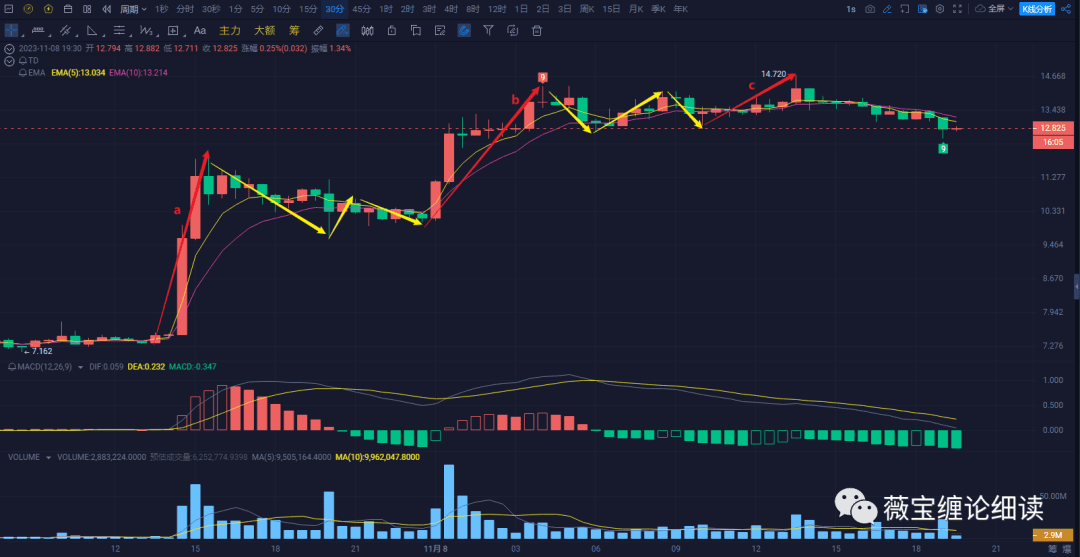Viewport: 1080px width, 557px height.
Task: Switch to the 4时 timeframe
Action: 451,9
